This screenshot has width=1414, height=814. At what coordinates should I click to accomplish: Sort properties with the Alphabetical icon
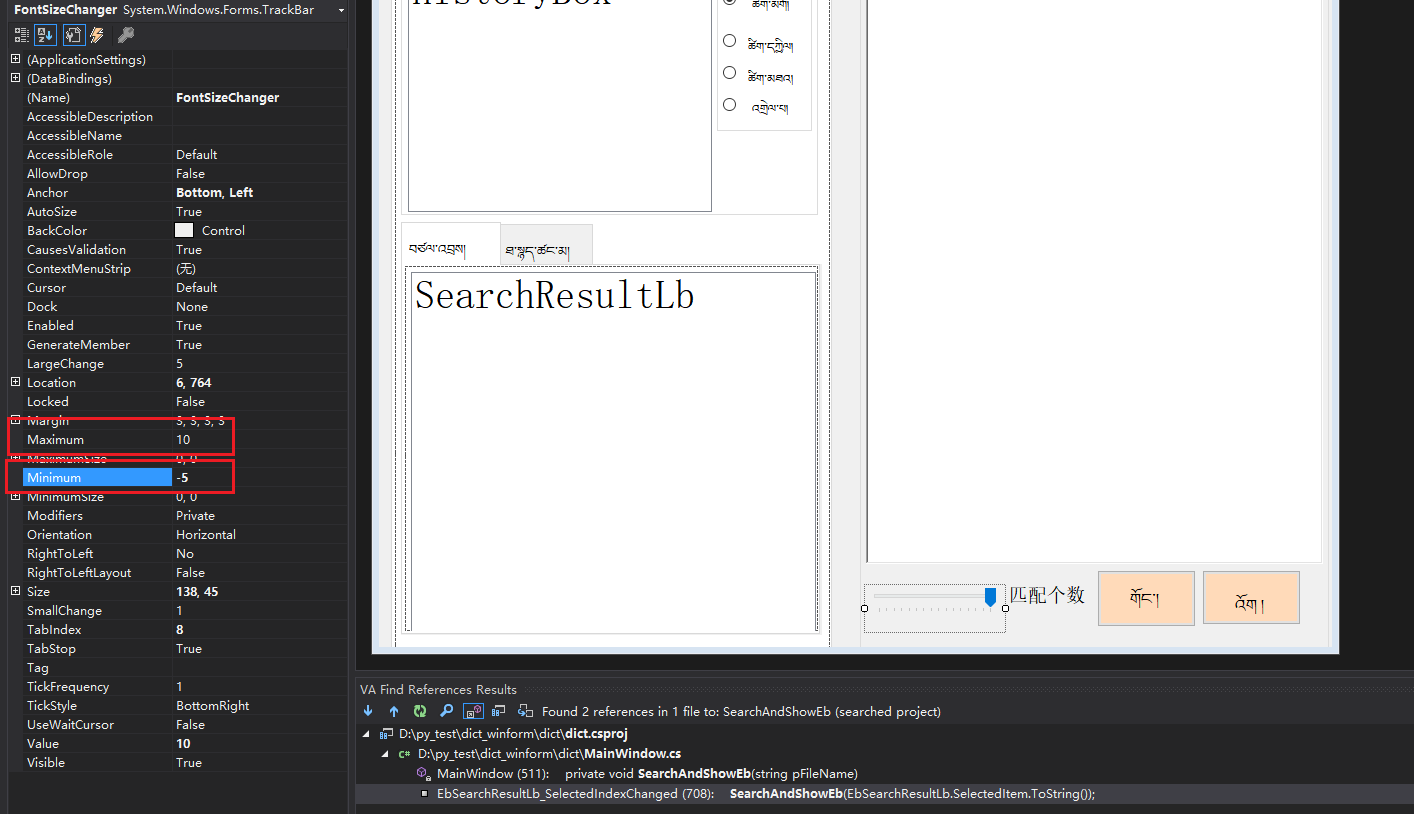[46, 35]
